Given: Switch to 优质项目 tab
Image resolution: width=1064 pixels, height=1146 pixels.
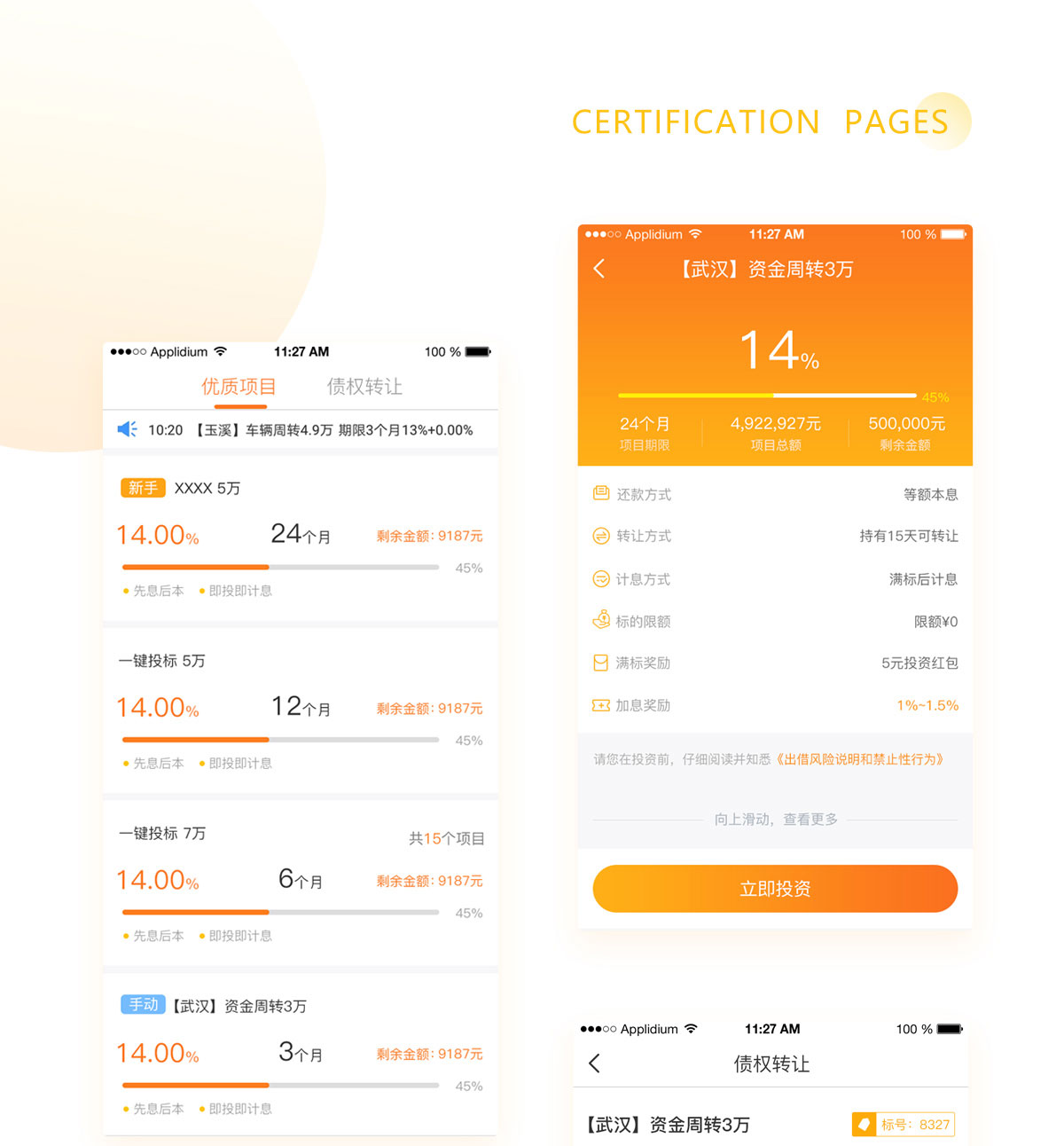Looking at the screenshot, I should (x=239, y=387).
